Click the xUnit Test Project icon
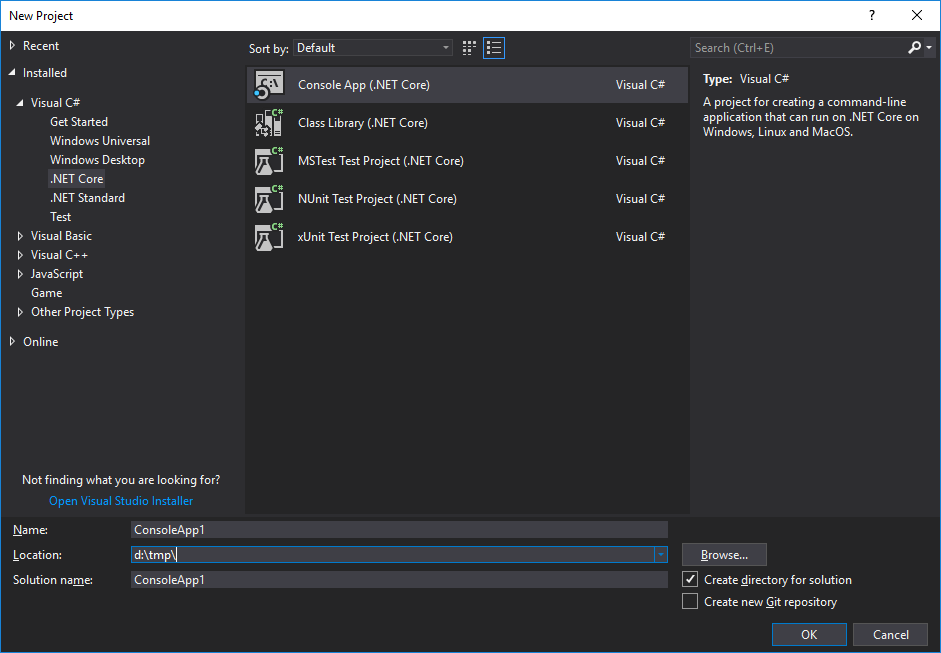 pyautogui.click(x=269, y=236)
